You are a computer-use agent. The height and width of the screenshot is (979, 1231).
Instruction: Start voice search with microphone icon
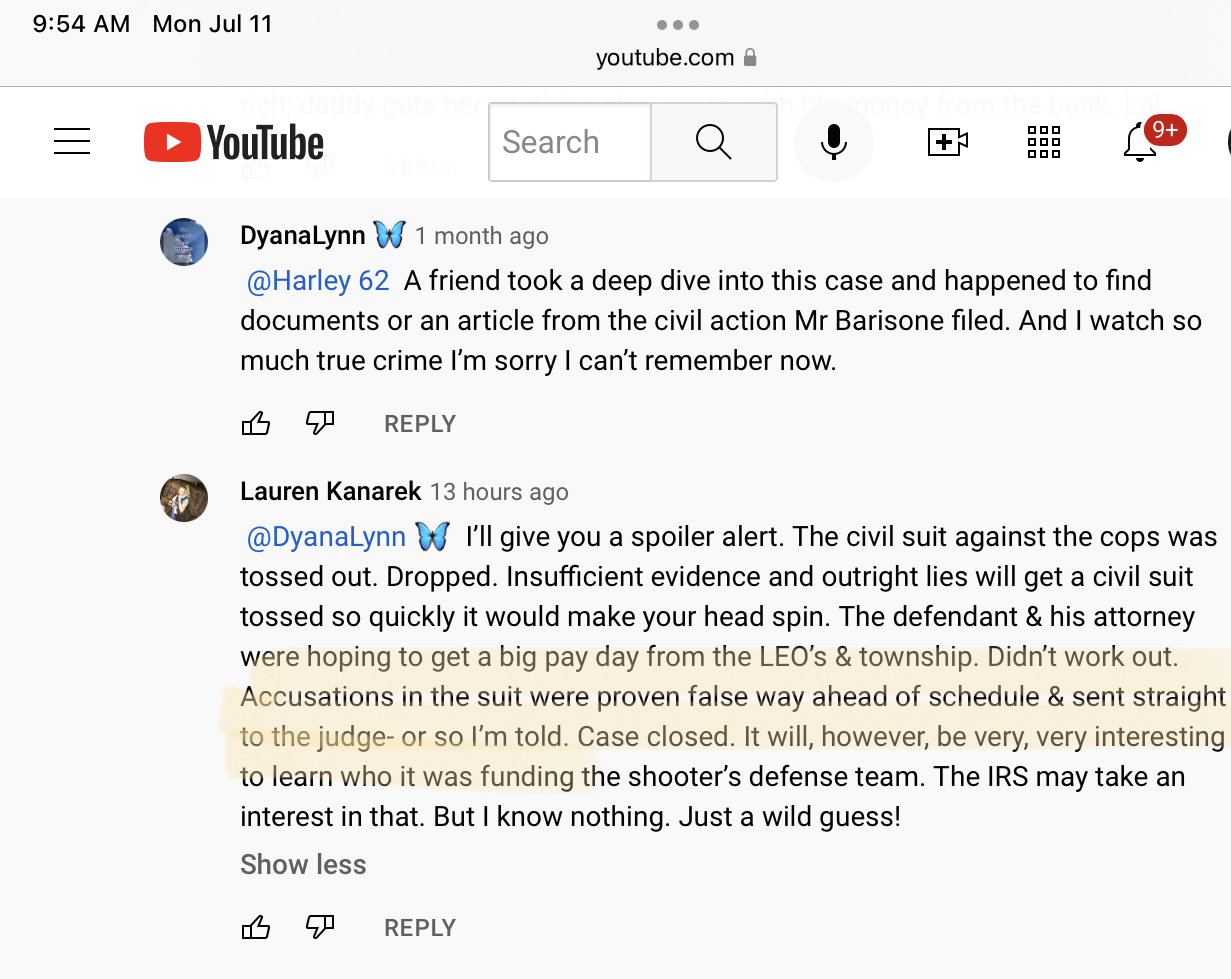(833, 142)
